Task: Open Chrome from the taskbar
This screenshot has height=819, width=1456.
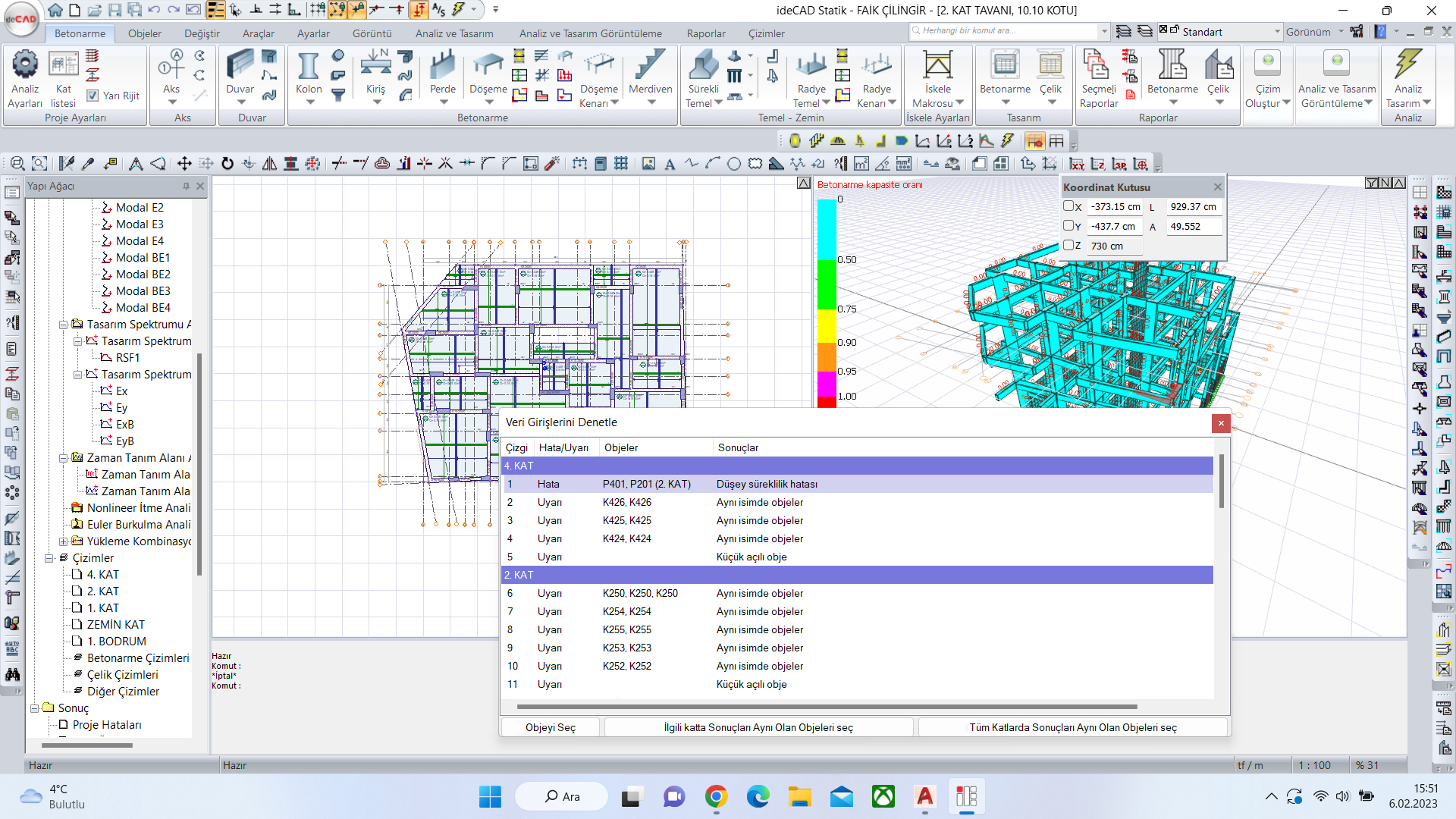Action: point(716,796)
